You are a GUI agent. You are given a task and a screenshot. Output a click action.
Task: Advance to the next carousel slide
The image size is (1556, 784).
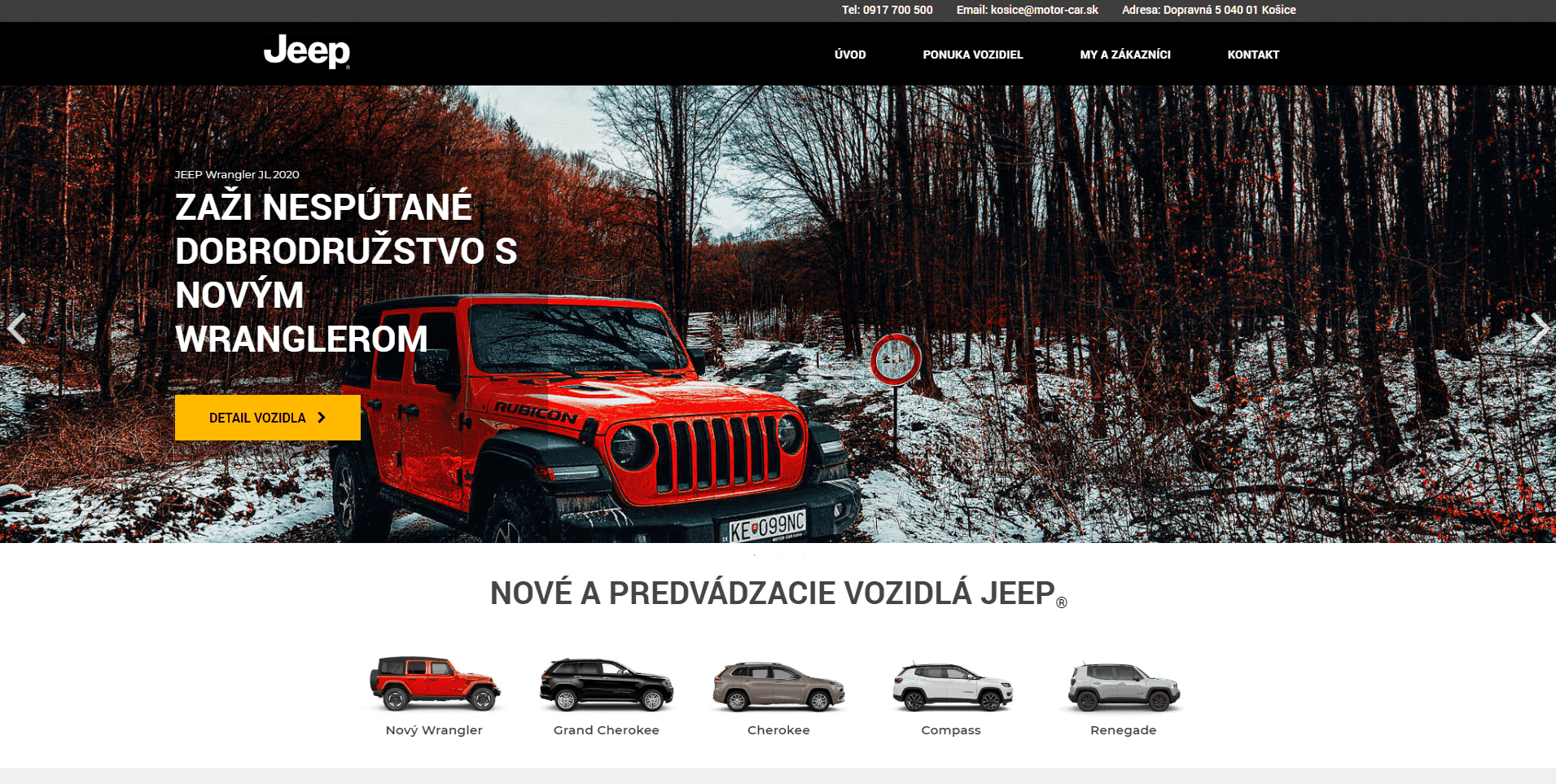(x=1538, y=329)
